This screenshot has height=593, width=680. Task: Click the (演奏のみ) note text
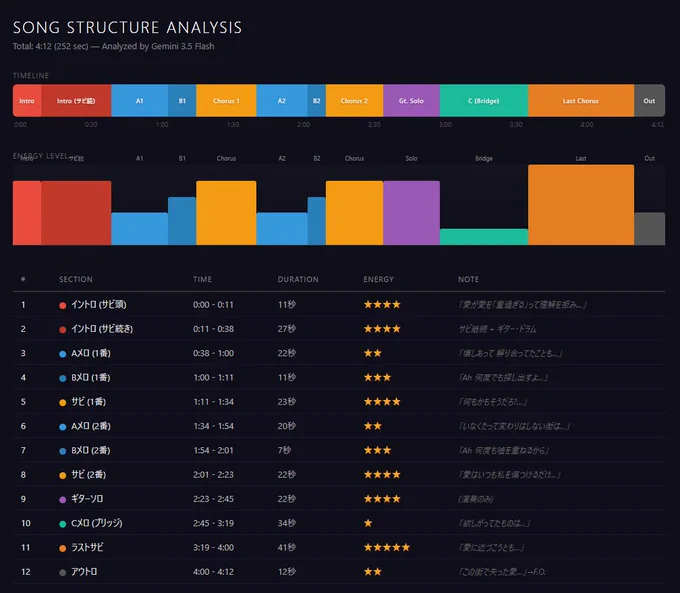(476, 499)
